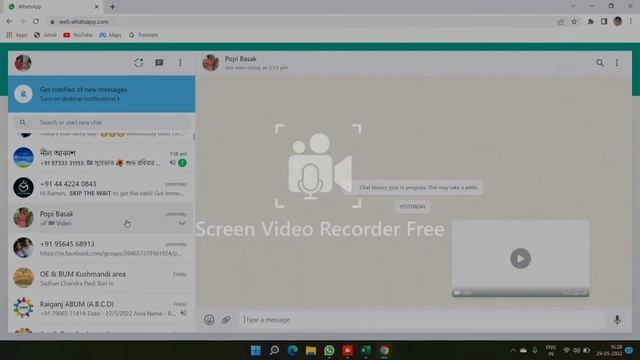Open the Apps bookmark
Viewport: 640px width, 360px height.
[x=17, y=35]
